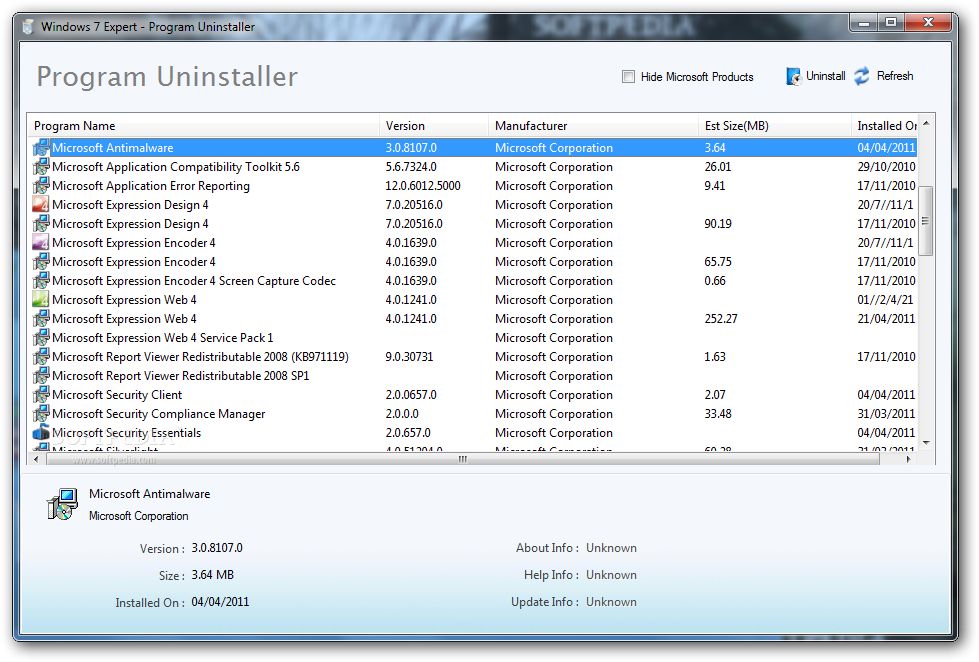Click version 3.0.8107.0 in details panel

pyautogui.click(x=217, y=548)
